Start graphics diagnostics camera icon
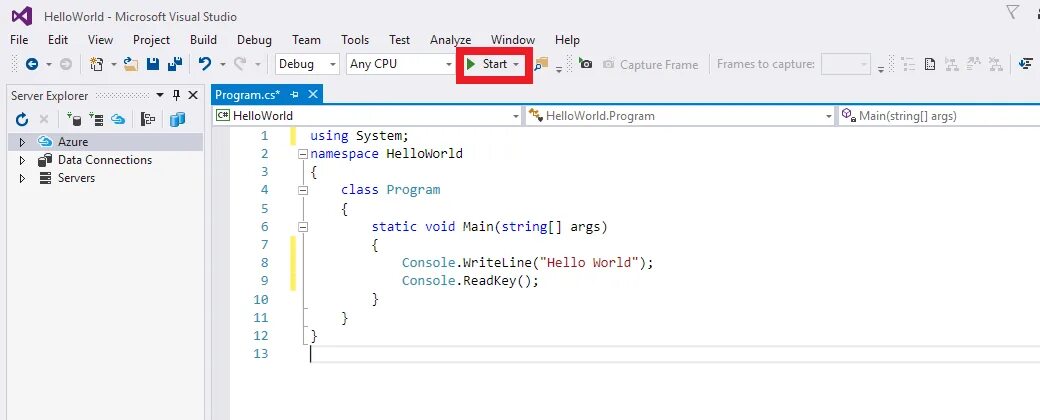 coord(584,64)
